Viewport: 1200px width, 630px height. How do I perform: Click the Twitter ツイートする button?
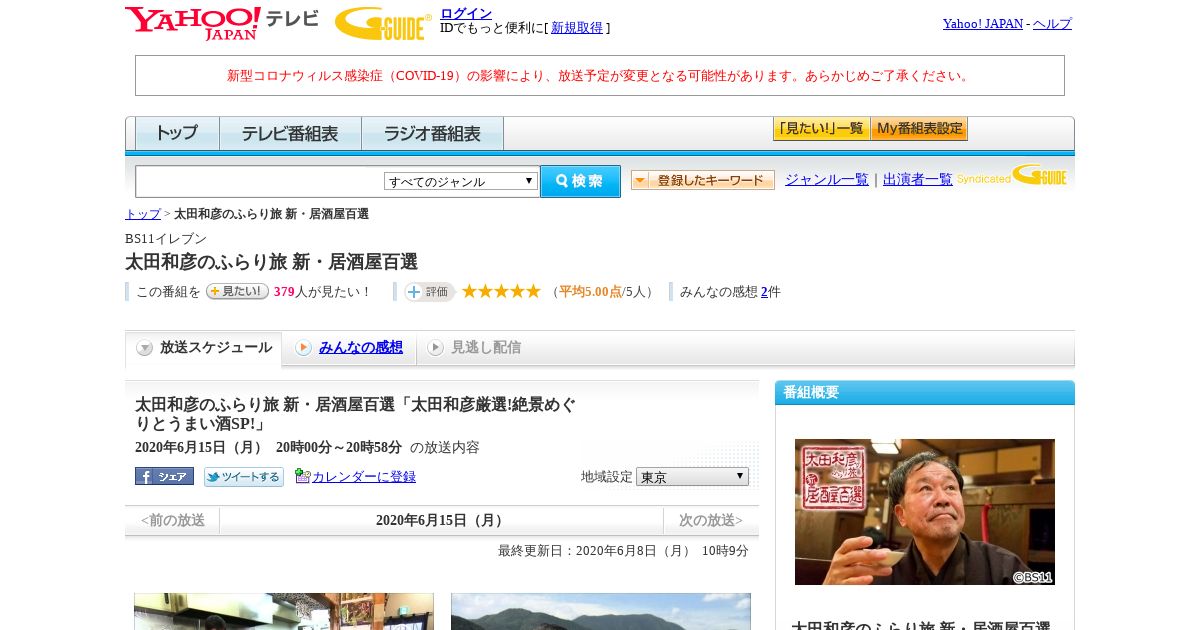(x=244, y=477)
